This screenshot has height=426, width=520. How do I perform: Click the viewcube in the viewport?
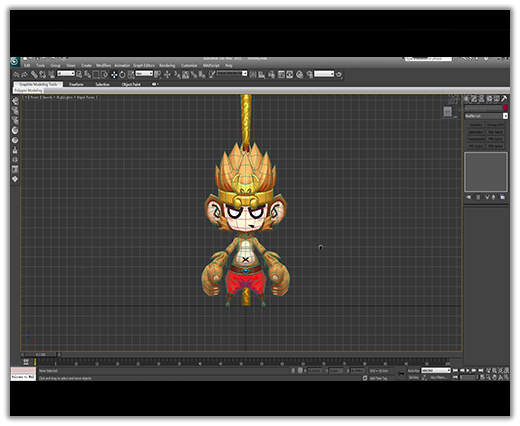coord(448,111)
